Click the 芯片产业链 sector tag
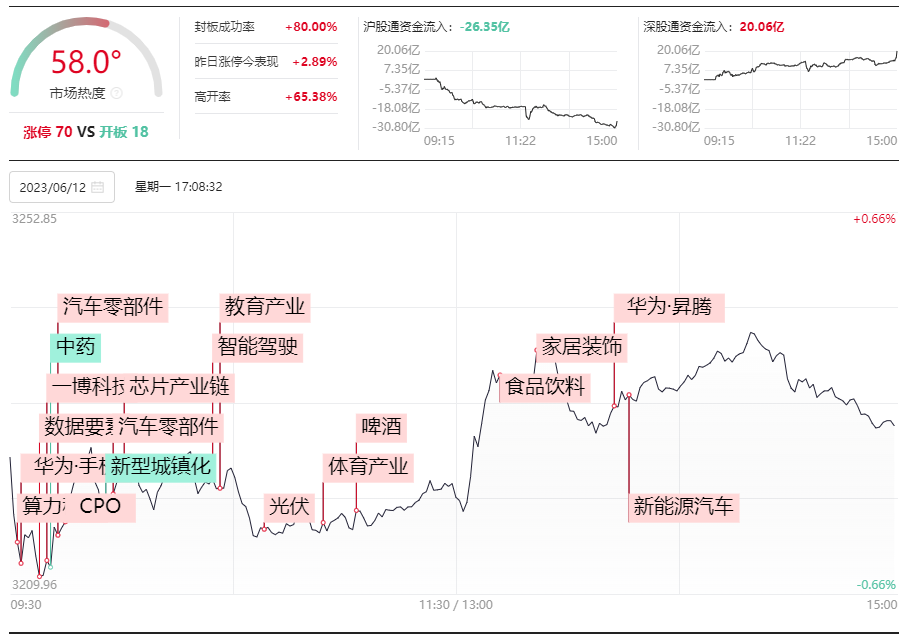The height and width of the screenshot is (643, 910). 179,388
